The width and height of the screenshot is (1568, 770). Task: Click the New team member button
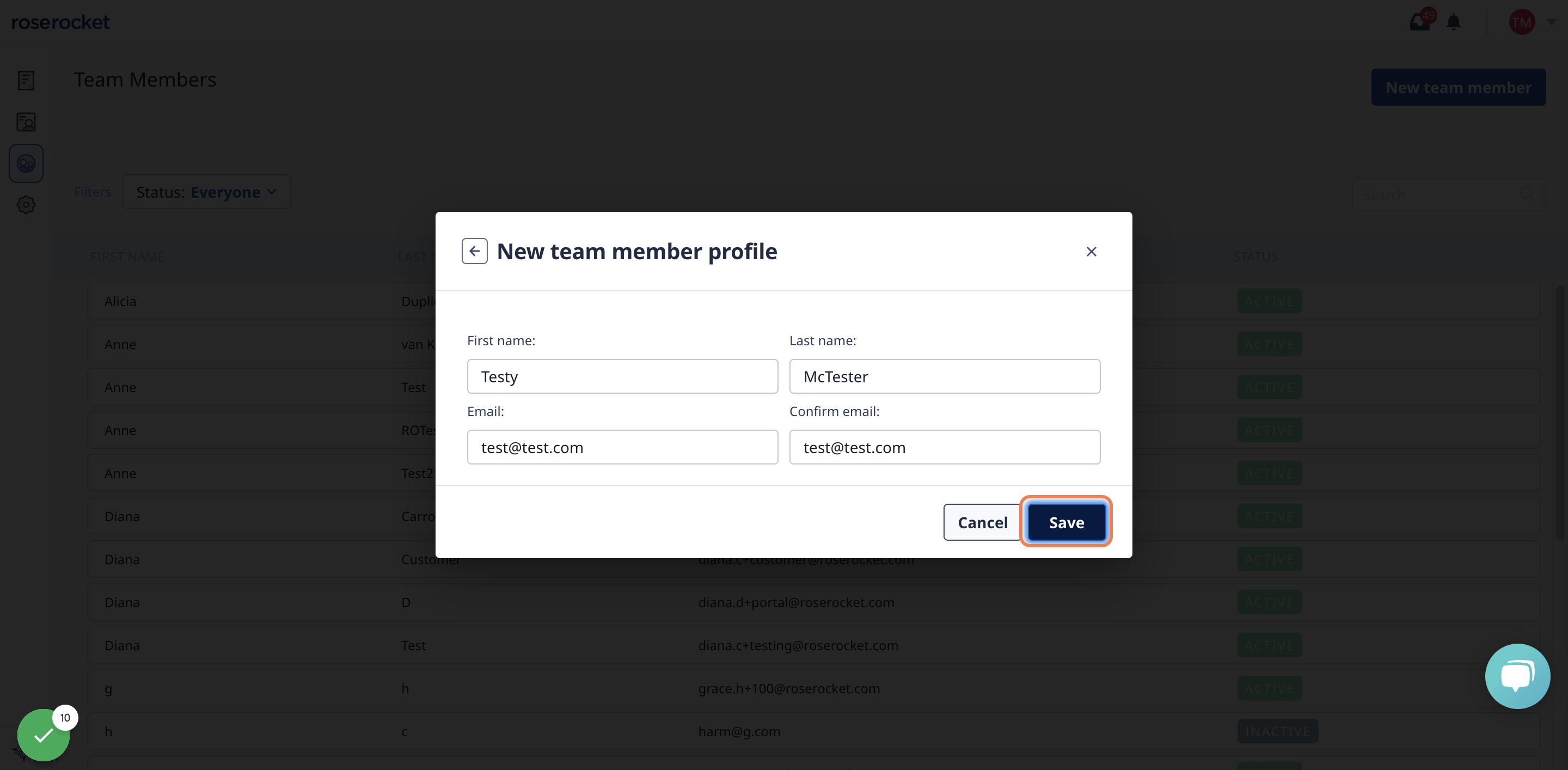pos(1459,87)
